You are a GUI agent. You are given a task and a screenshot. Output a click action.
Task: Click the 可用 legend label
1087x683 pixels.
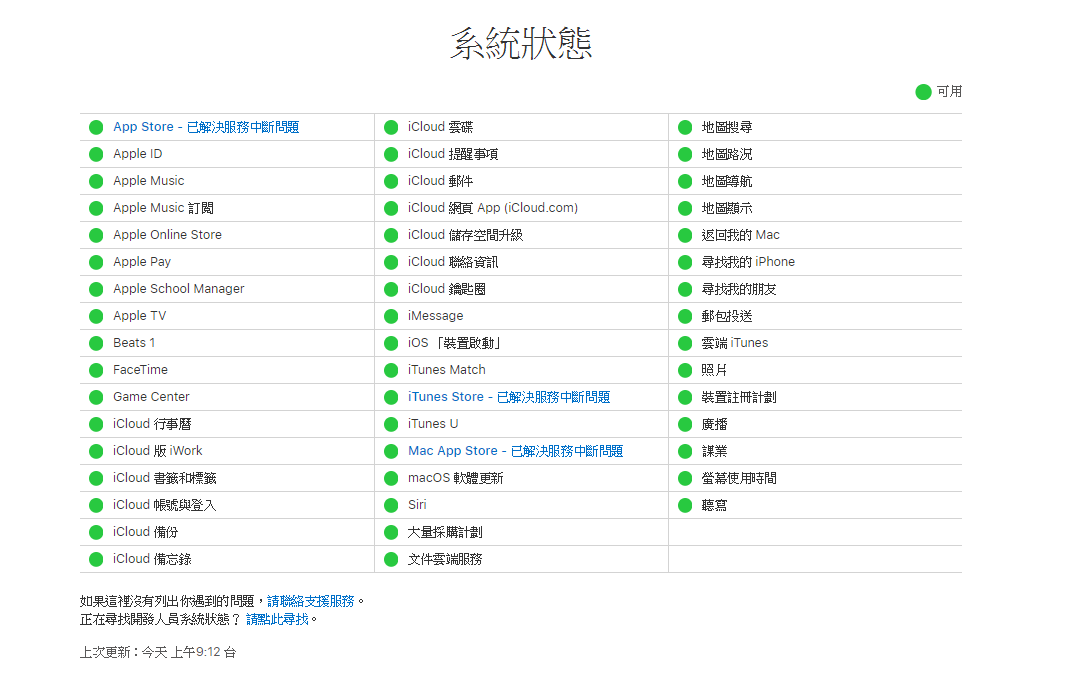point(950,92)
